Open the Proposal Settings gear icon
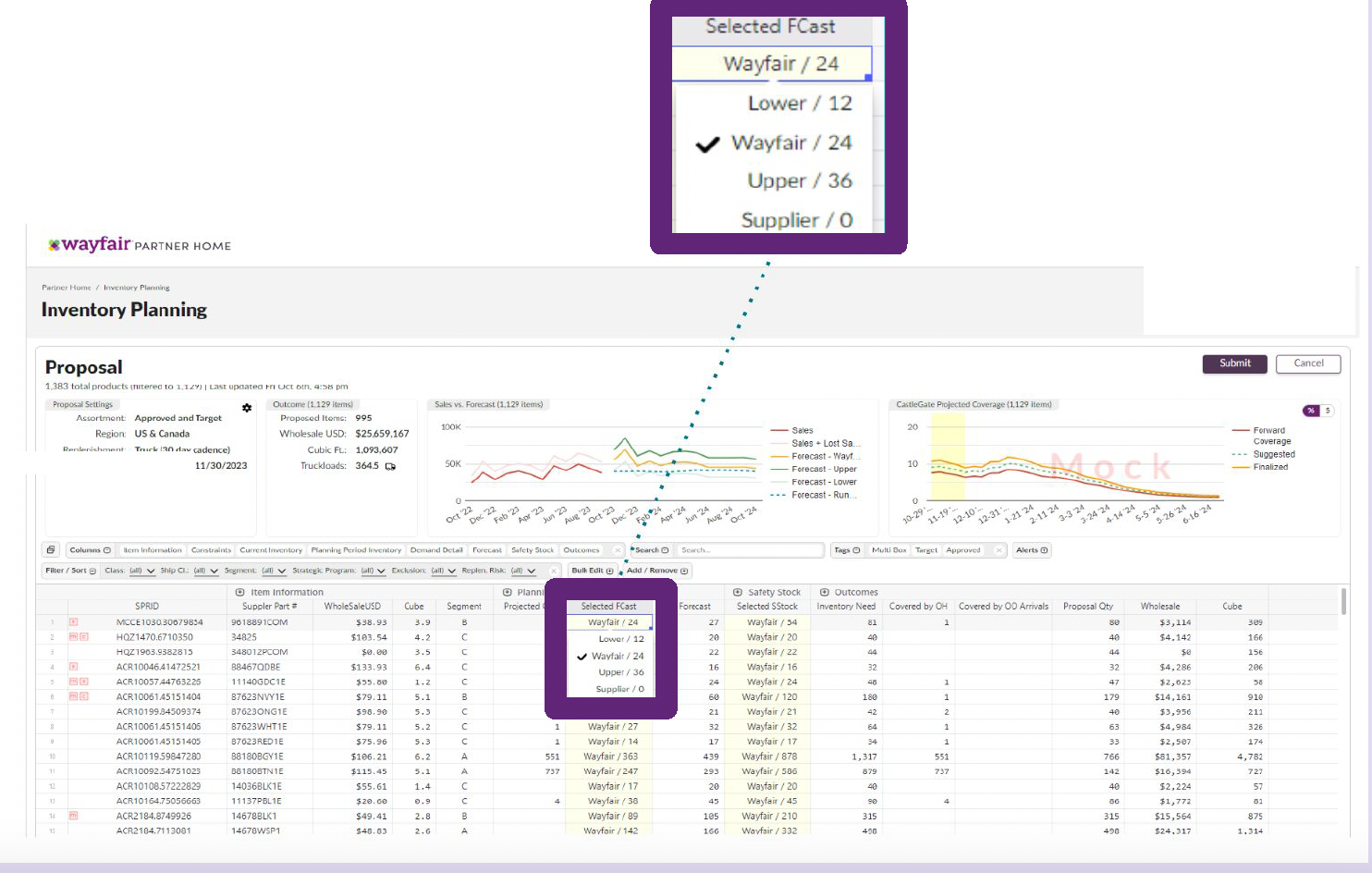 tap(247, 408)
